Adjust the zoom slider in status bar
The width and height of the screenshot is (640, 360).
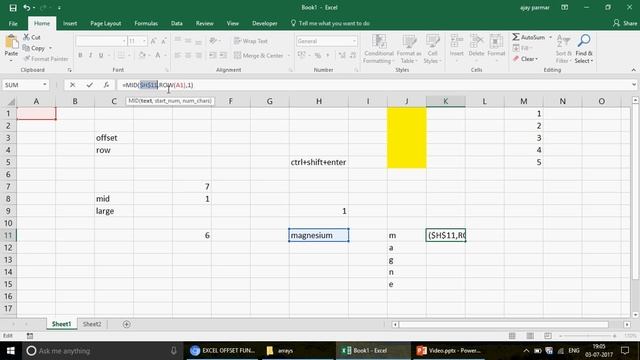click(x=588, y=336)
